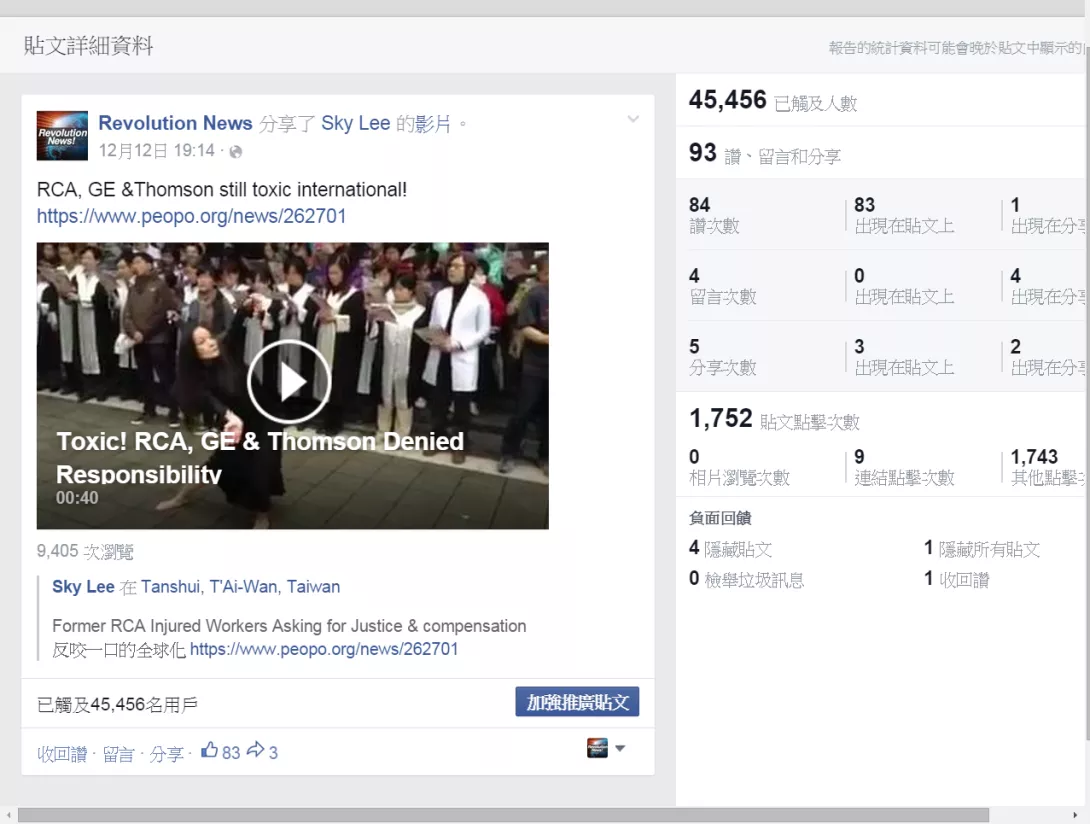
Task: Click the 9,405 次瀏覽 view count
Action: (x=85, y=551)
